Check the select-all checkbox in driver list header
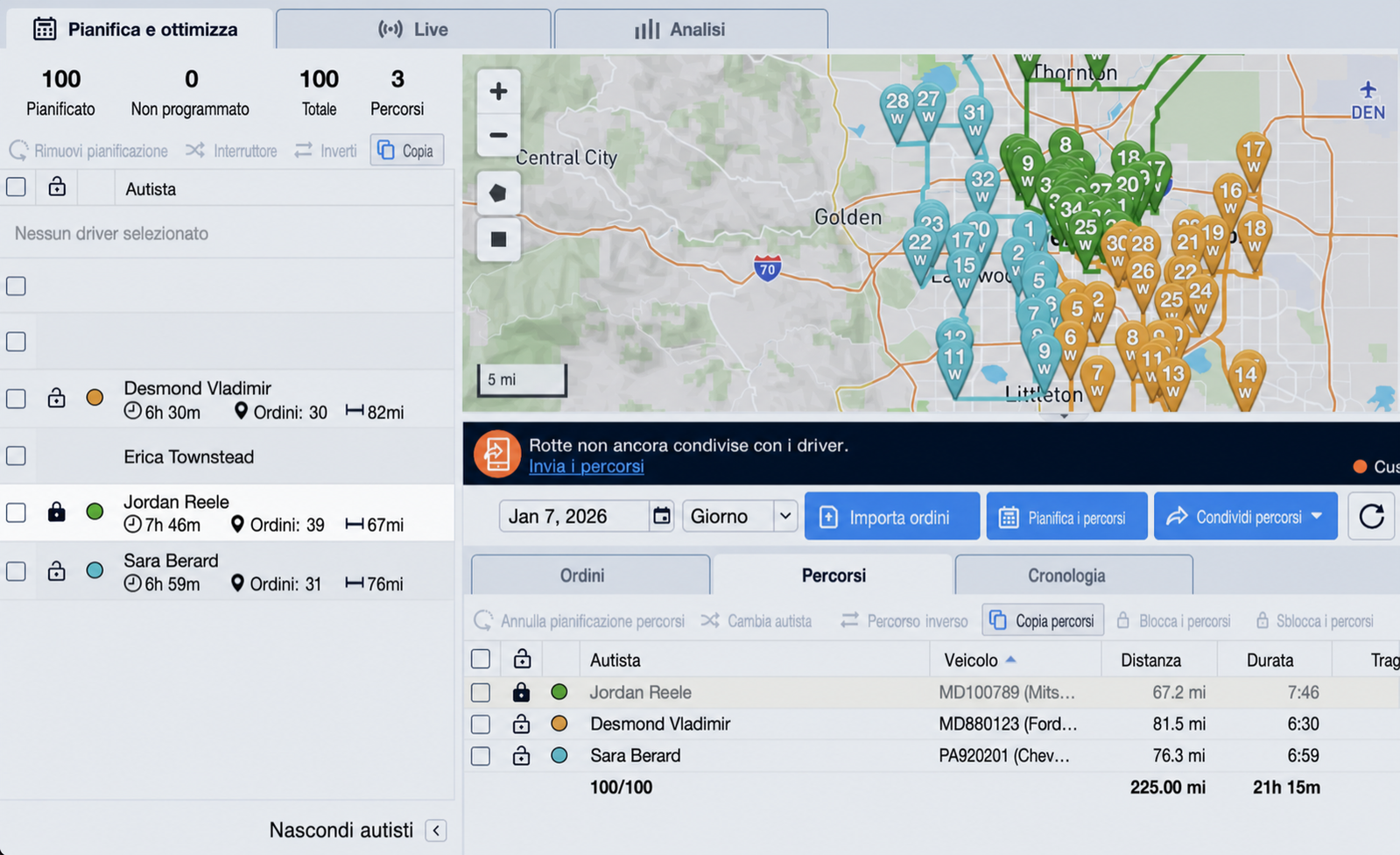Image resolution: width=1400 pixels, height=855 pixels. (x=16, y=187)
